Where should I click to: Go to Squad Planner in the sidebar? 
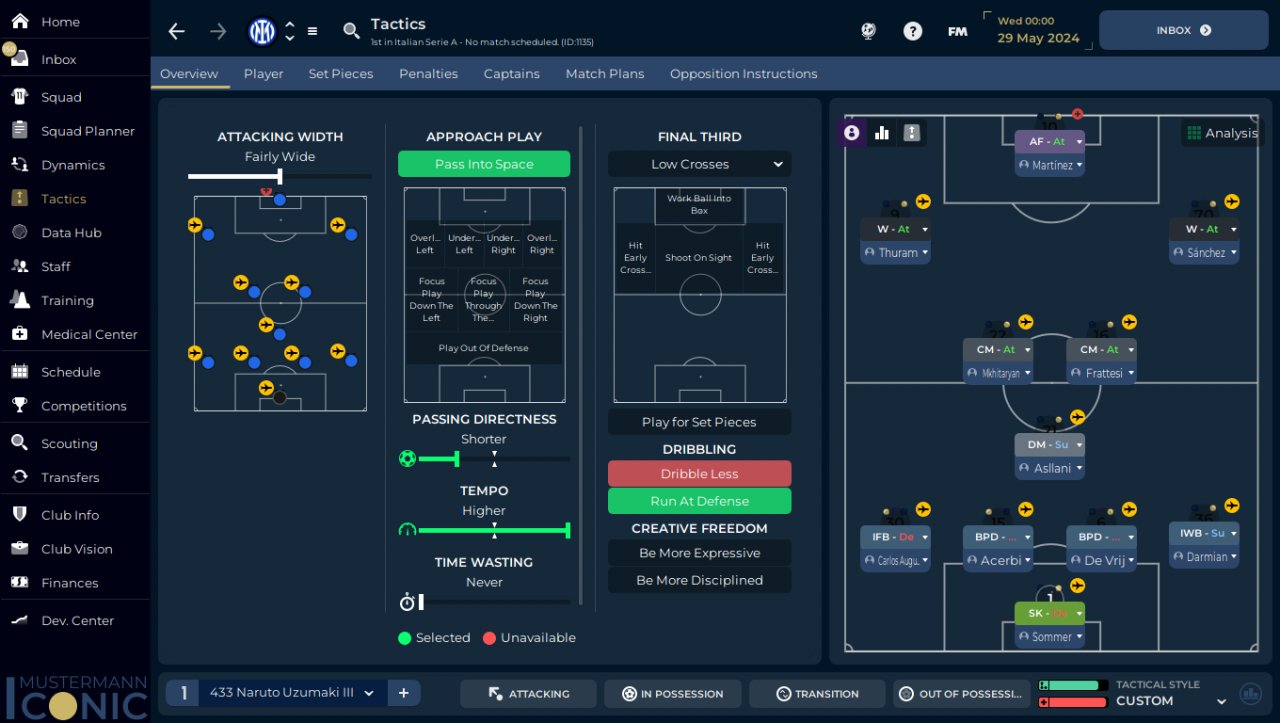click(x=87, y=131)
